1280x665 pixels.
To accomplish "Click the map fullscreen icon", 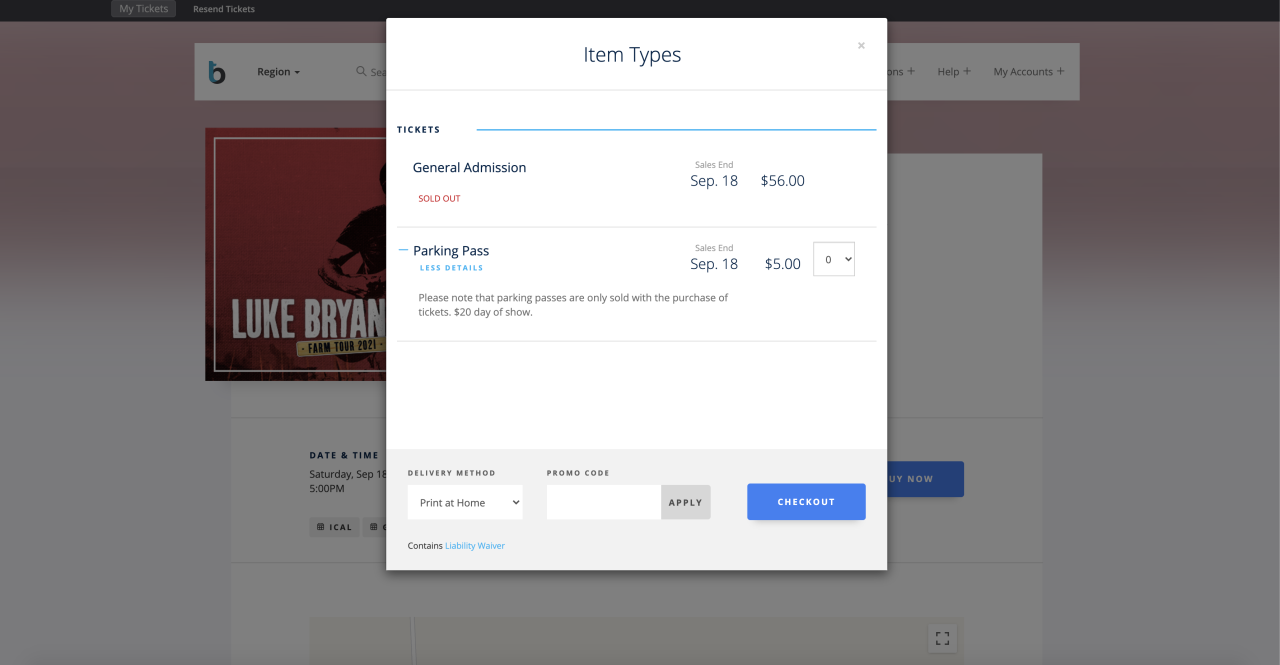I will [942, 638].
